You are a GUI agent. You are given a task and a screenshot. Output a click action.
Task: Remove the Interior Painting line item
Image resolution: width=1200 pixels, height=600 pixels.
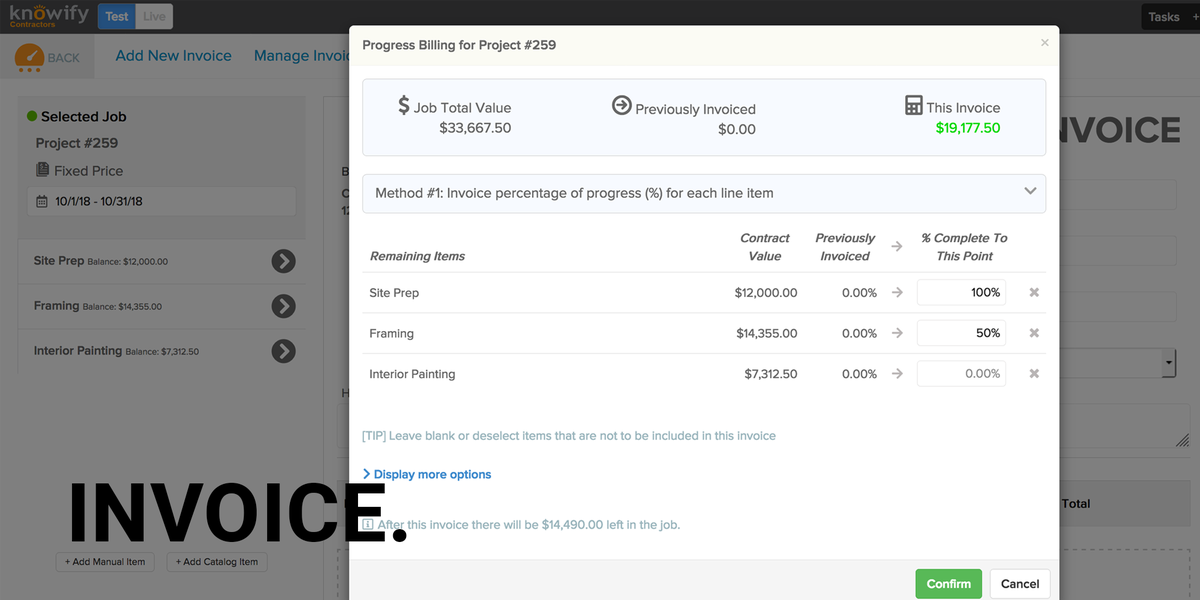(x=1034, y=374)
